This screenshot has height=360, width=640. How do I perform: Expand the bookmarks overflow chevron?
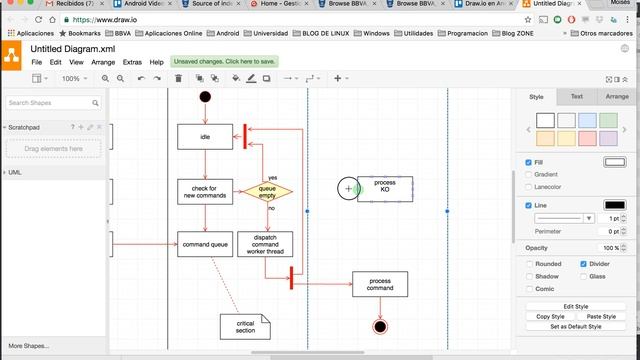pyautogui.click(x=564, y=33)
